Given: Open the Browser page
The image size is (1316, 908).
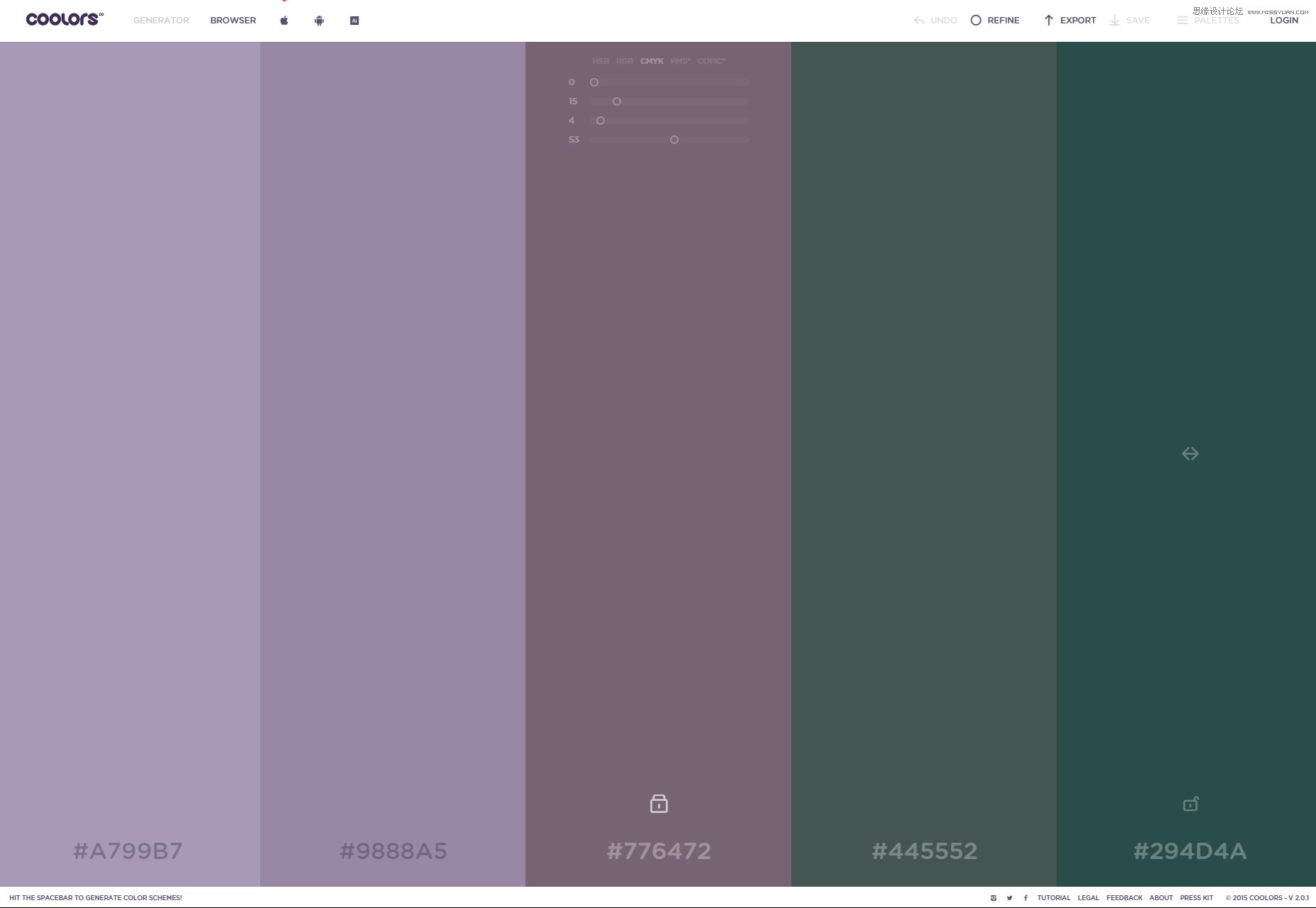Looking at the screenshot, I should 233,21.
